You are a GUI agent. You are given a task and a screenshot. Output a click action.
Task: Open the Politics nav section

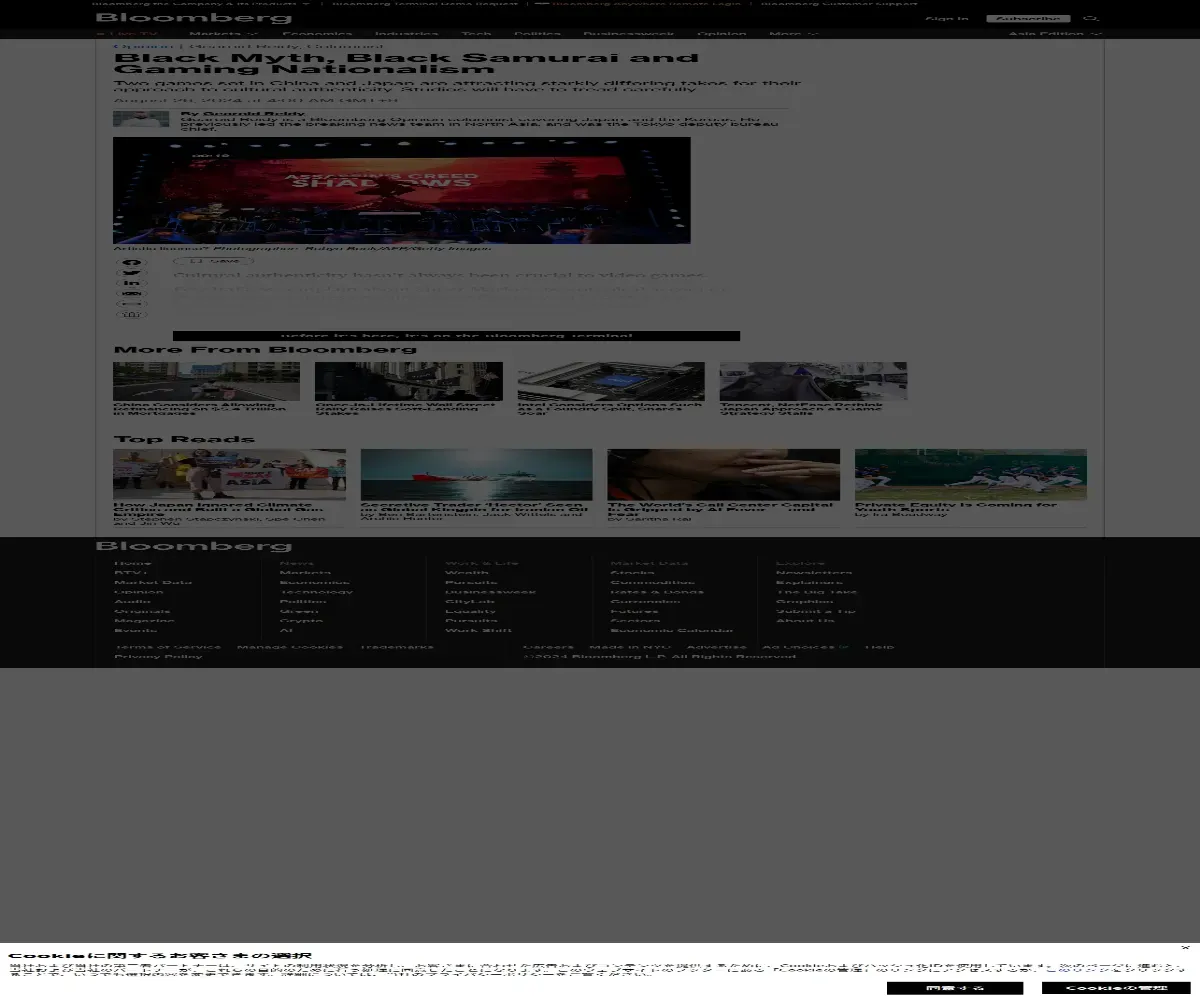coord(537,34)
